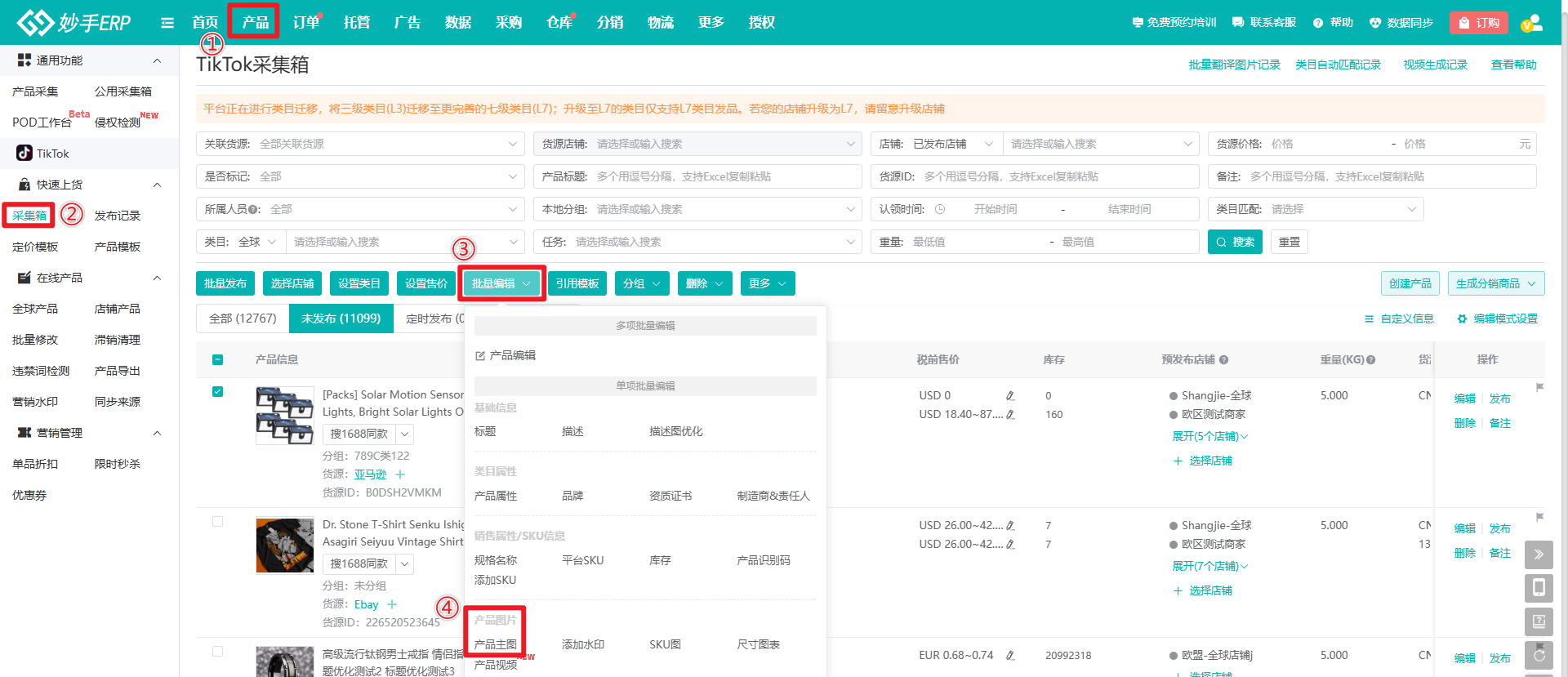
Task: Open the 是否标记 dropdown
Action: pos(360,176)
